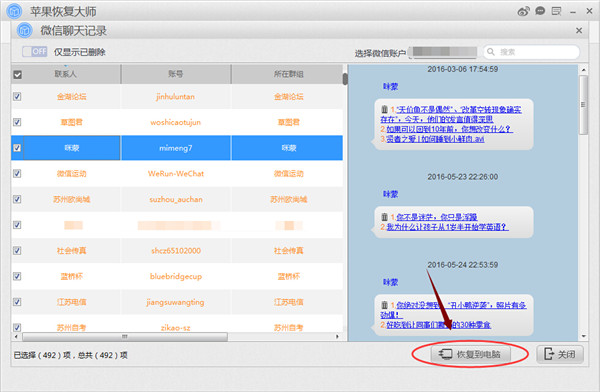Click the 所在群组 column header

point(288,74)
